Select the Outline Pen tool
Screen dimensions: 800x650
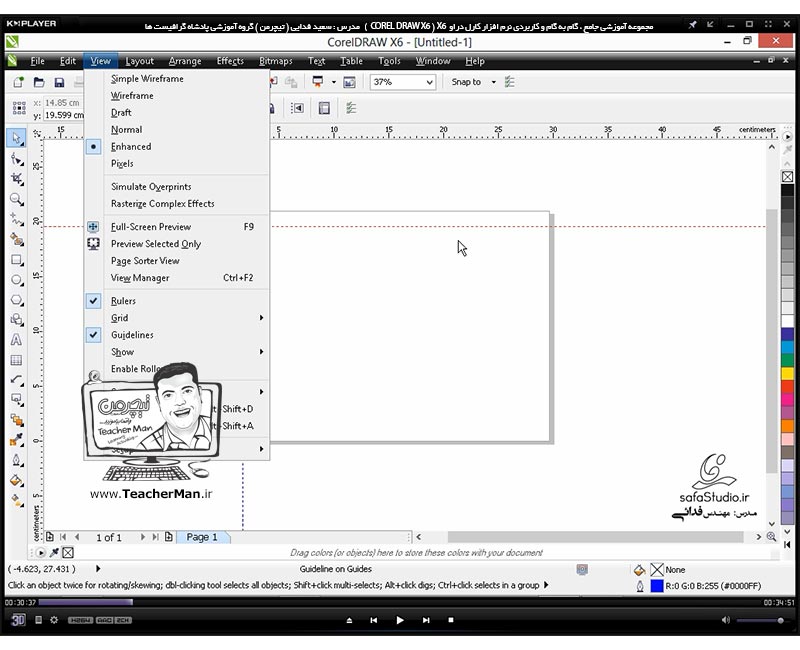(16, 460)
